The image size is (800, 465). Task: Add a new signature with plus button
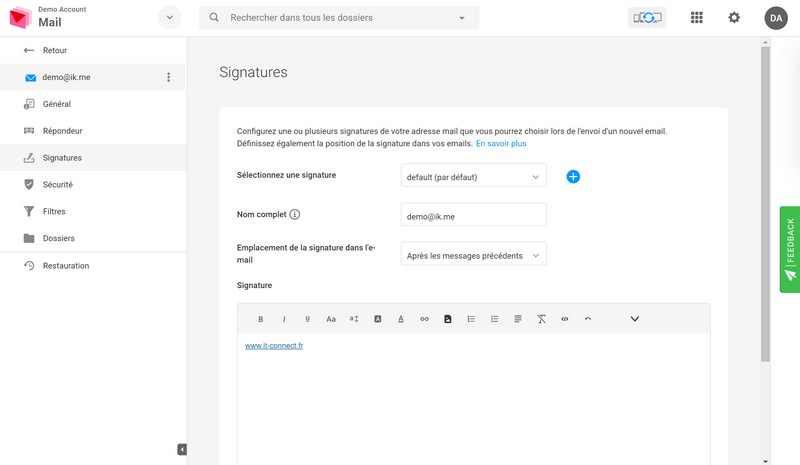[573, 177]
